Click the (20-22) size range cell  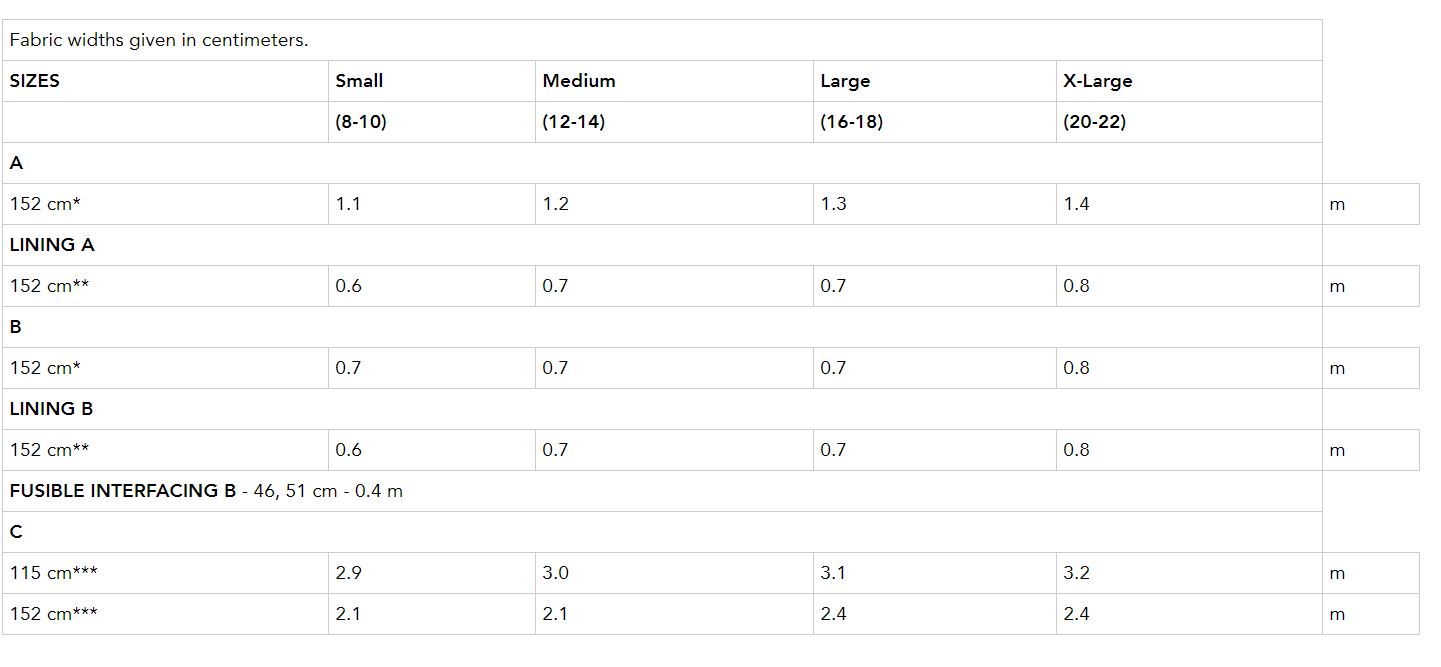[1094, 122]
